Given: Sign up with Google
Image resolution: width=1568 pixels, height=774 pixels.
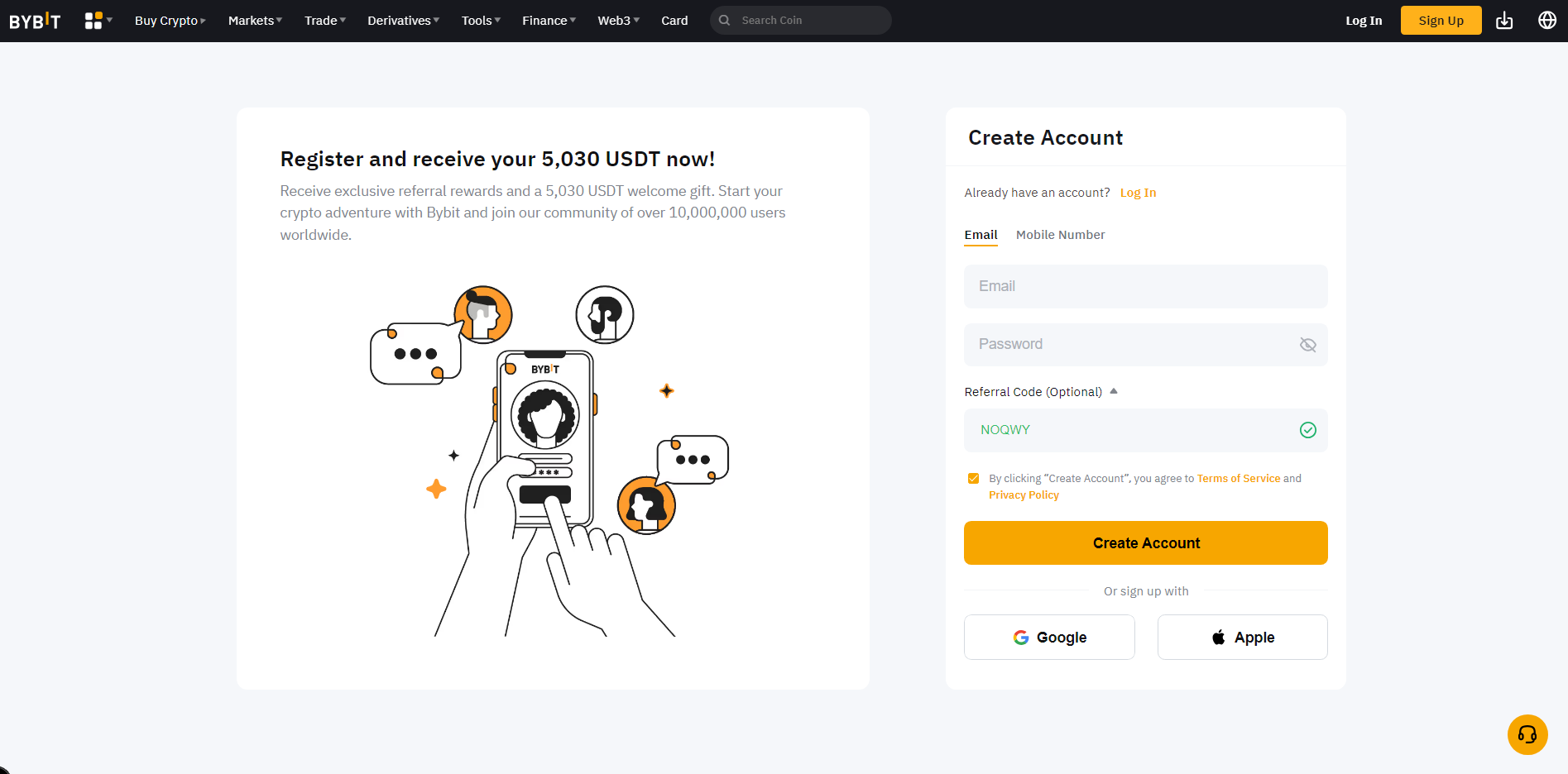Looking at the screenshot, I should [1049, 637].
